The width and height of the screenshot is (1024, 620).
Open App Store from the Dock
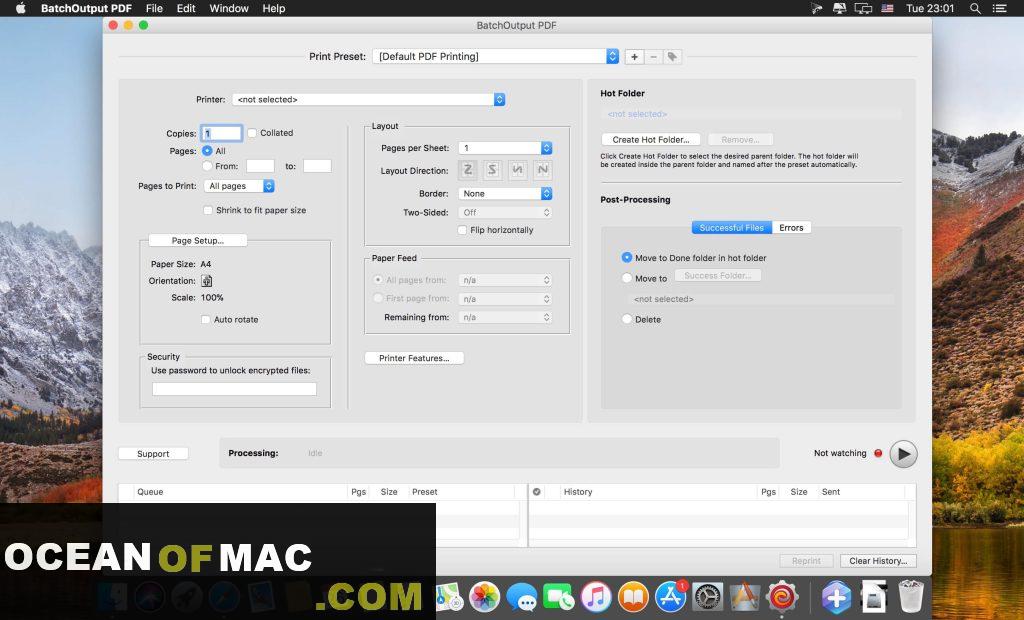tap(671, 596)
